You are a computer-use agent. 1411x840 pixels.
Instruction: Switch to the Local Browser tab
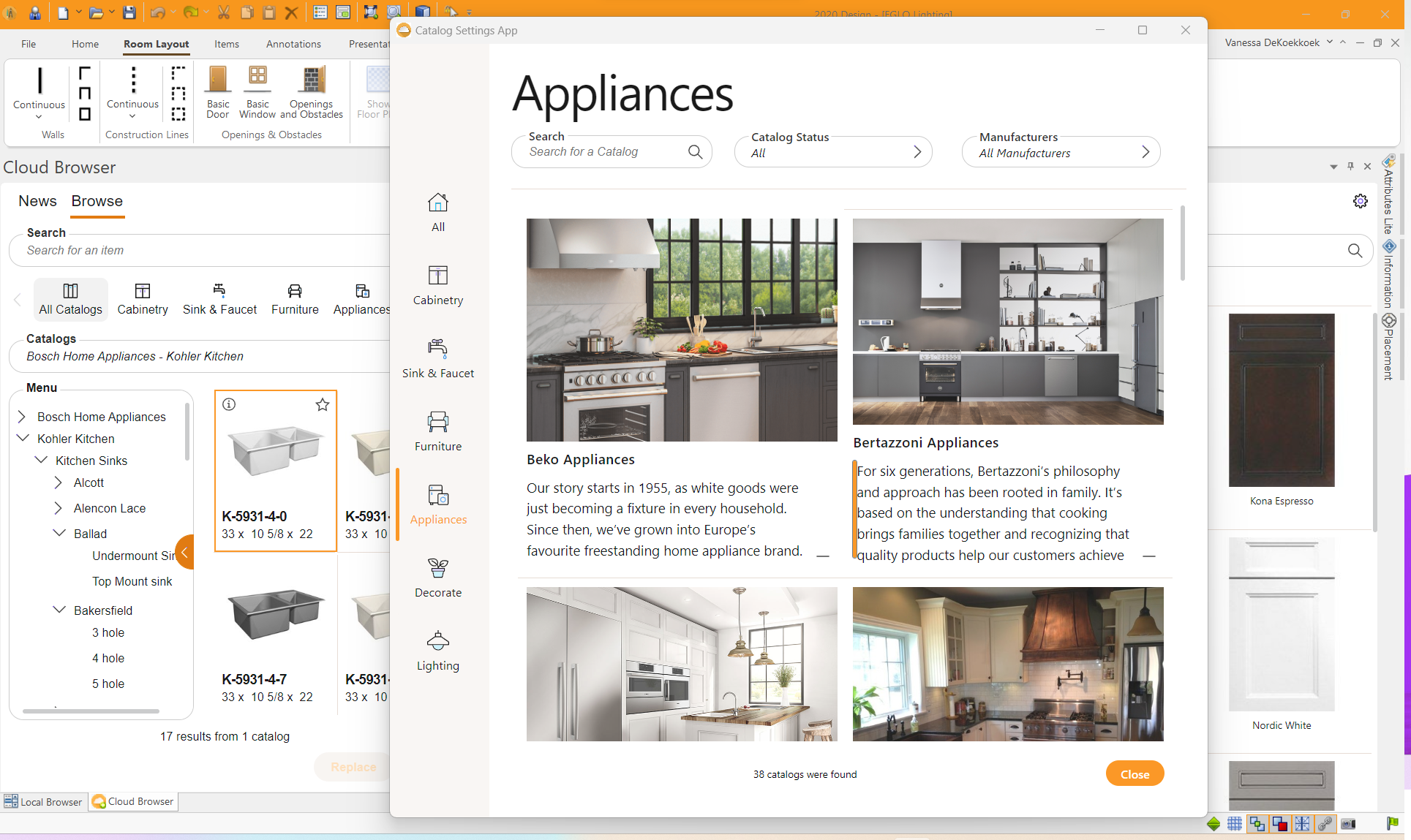(x=44, y=802)
